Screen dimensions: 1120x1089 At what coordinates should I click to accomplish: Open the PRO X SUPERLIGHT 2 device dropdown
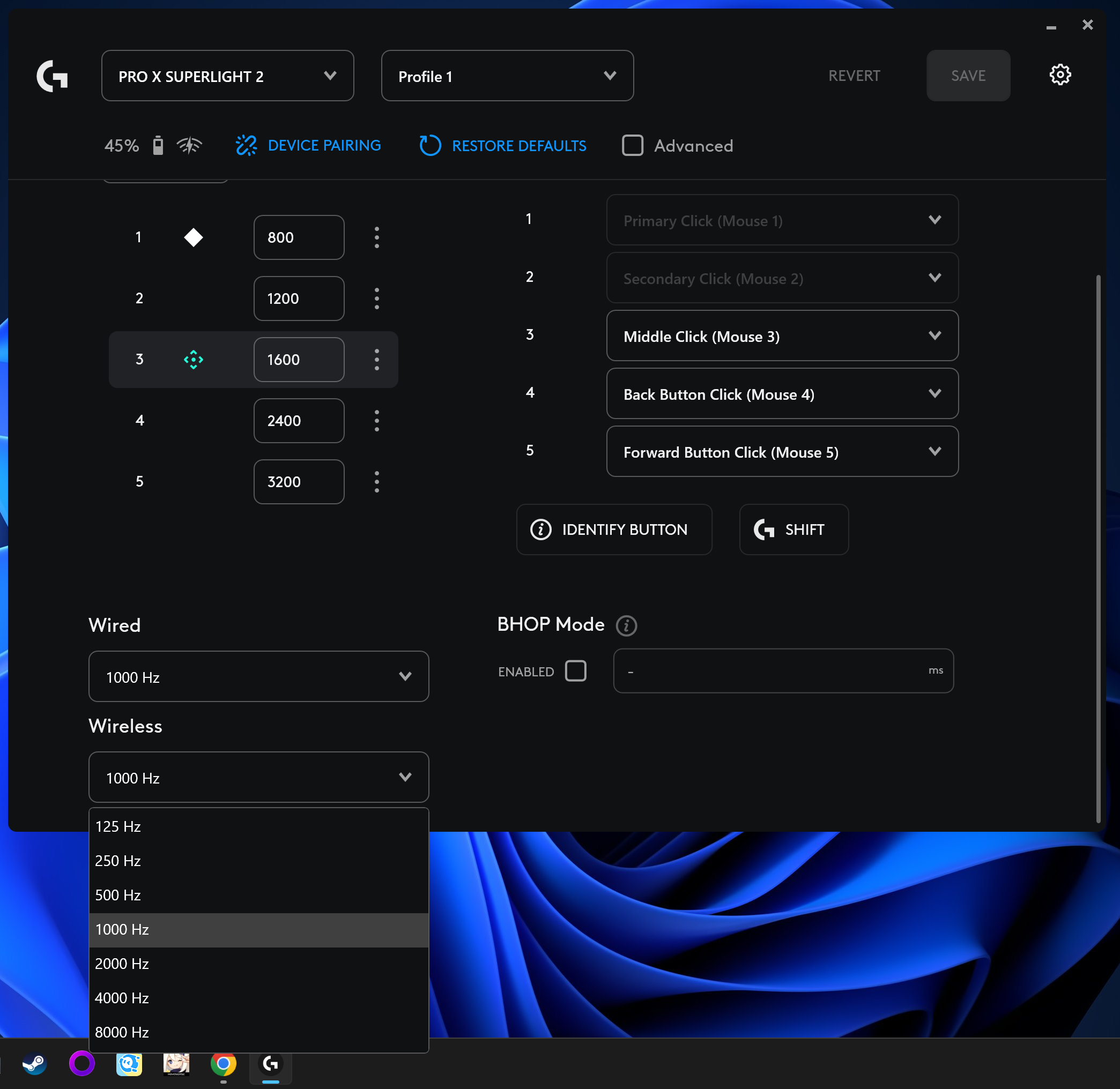(x=227, y=76)
